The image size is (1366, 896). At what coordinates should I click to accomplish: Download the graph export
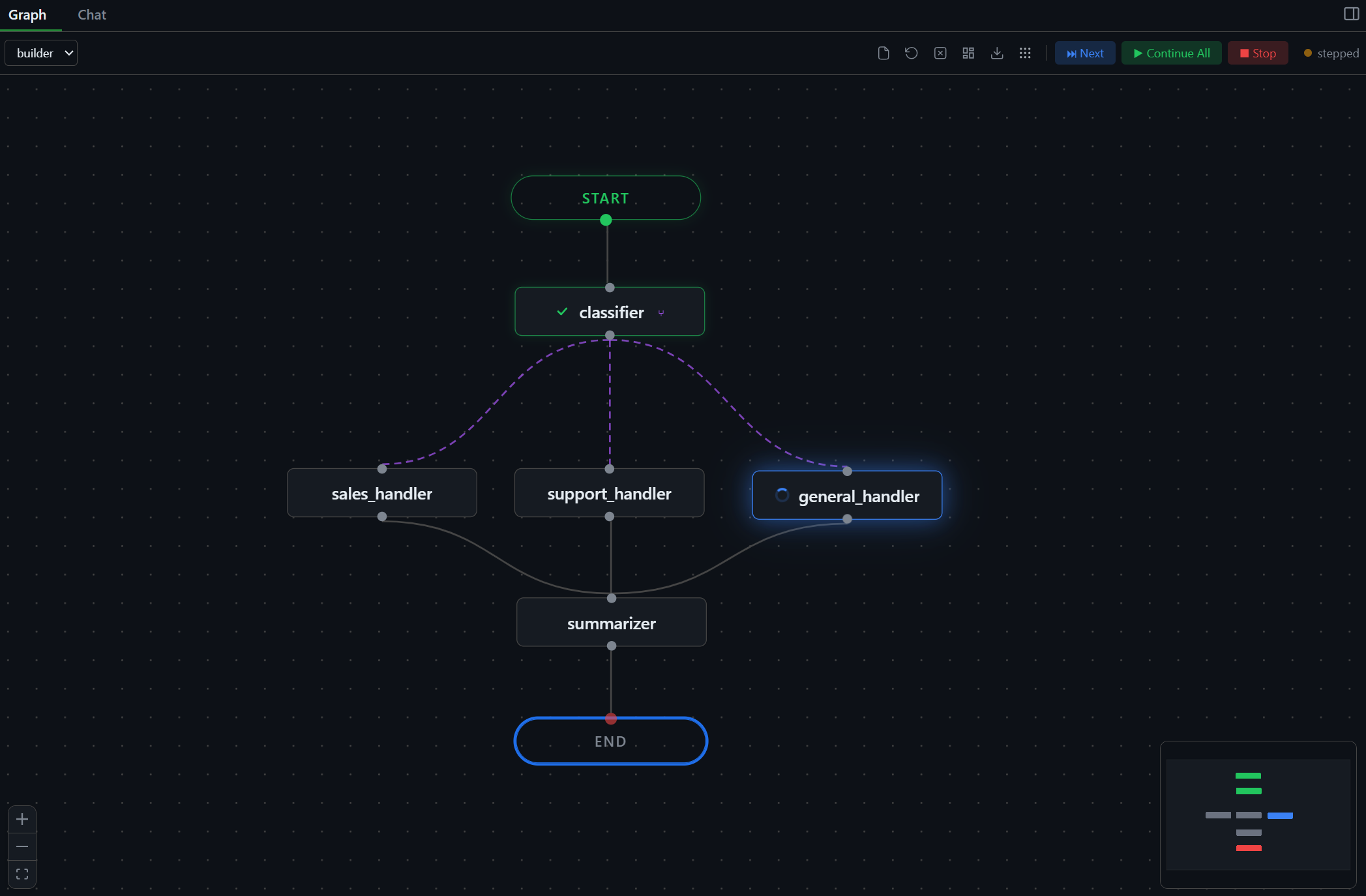point(997,53)
